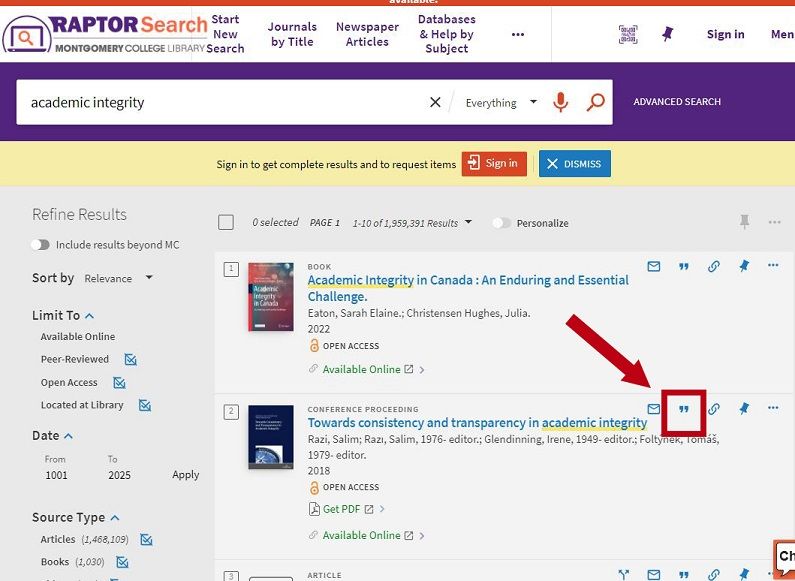Go to Journals by Title
Image resolution: width=795 pixels, height=581 pixels.
pos(292,34)
